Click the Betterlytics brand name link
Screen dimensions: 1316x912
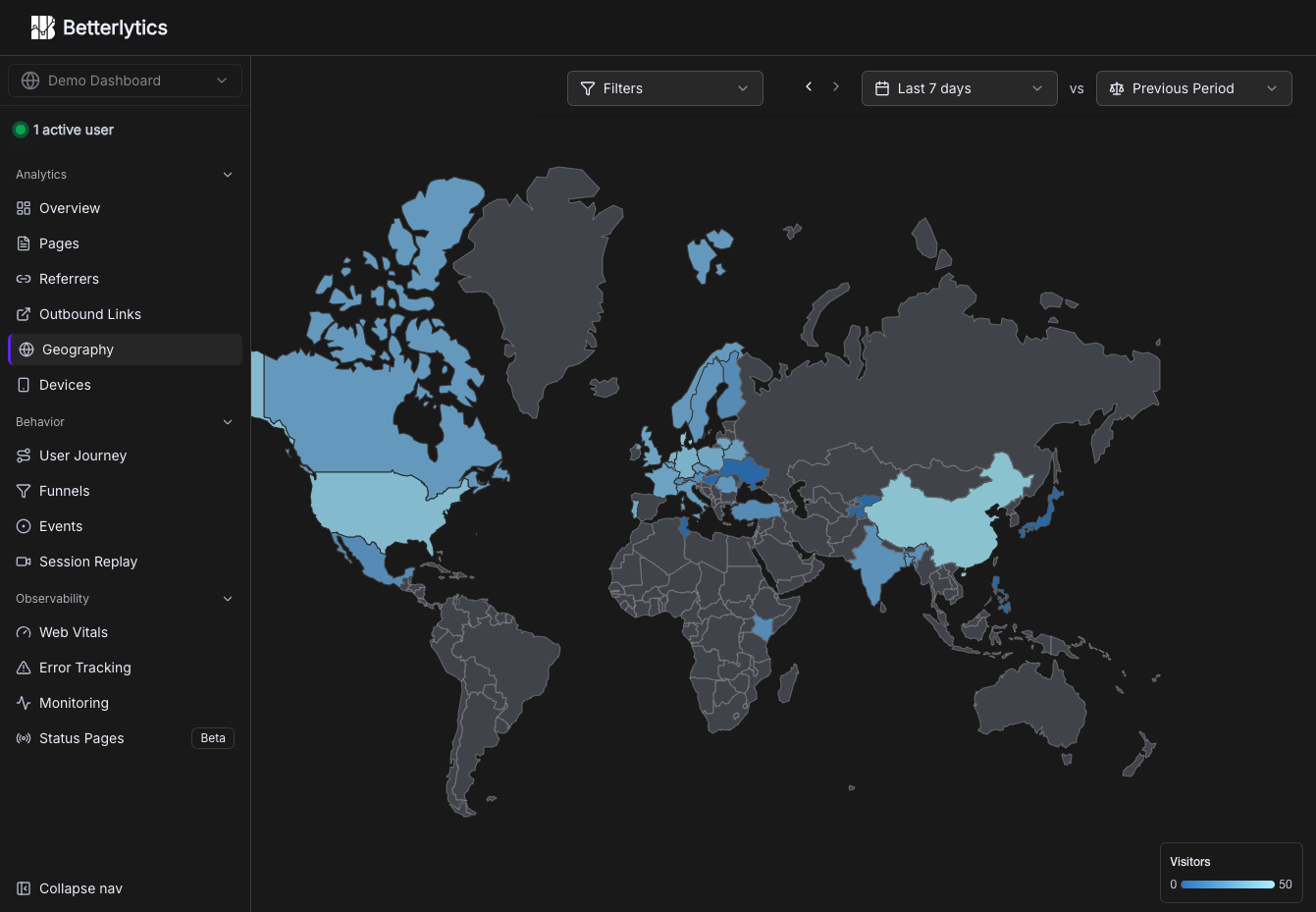(x=115, y=27)
